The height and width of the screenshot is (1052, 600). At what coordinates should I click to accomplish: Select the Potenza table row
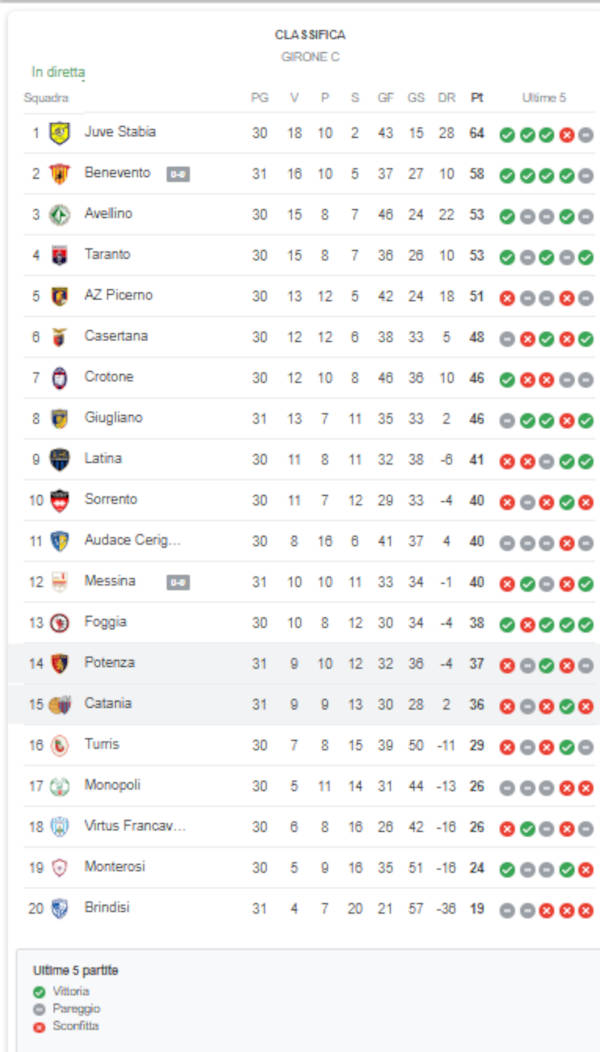coord(300,664)
